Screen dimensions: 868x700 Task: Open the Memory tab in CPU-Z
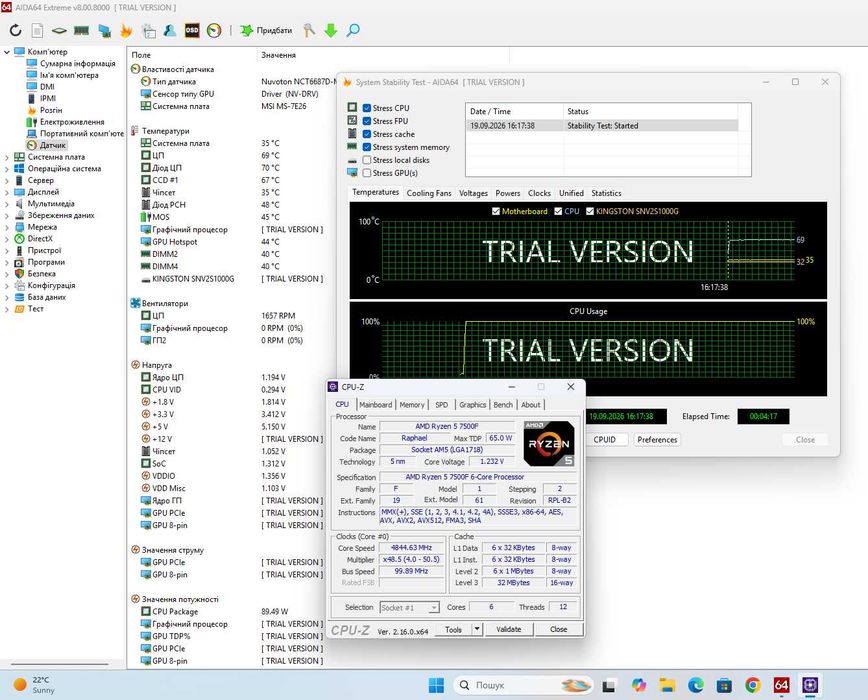pyautogui.click(x=412, y=405)
